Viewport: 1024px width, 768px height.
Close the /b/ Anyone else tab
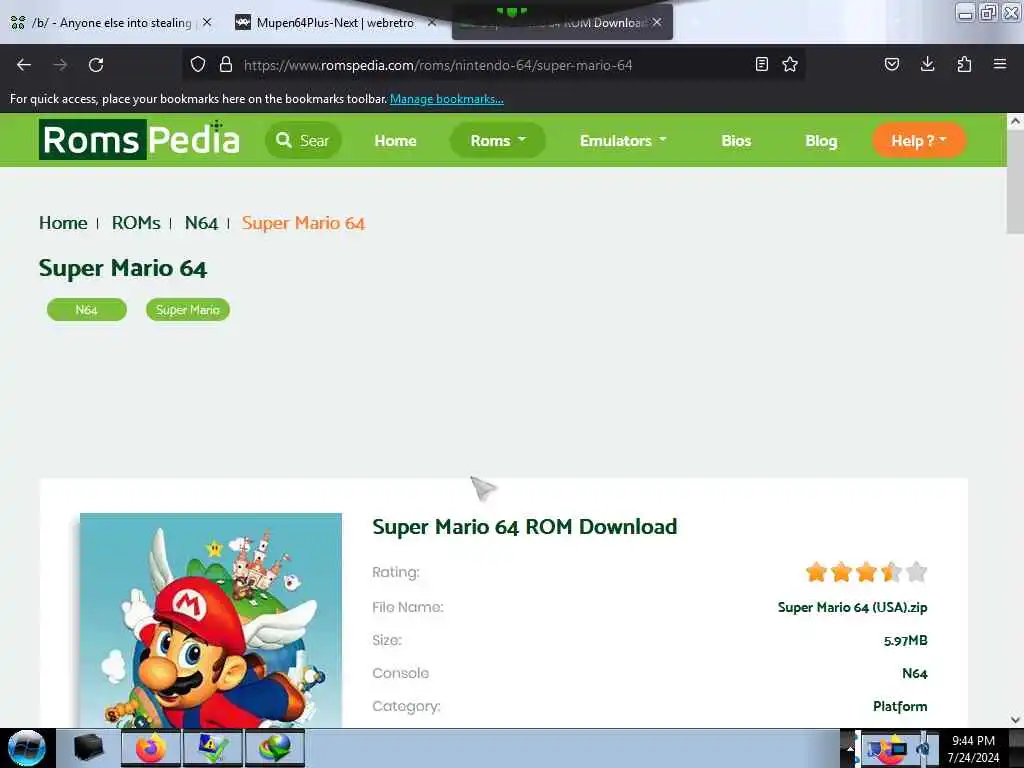click(x=207, y=22)
